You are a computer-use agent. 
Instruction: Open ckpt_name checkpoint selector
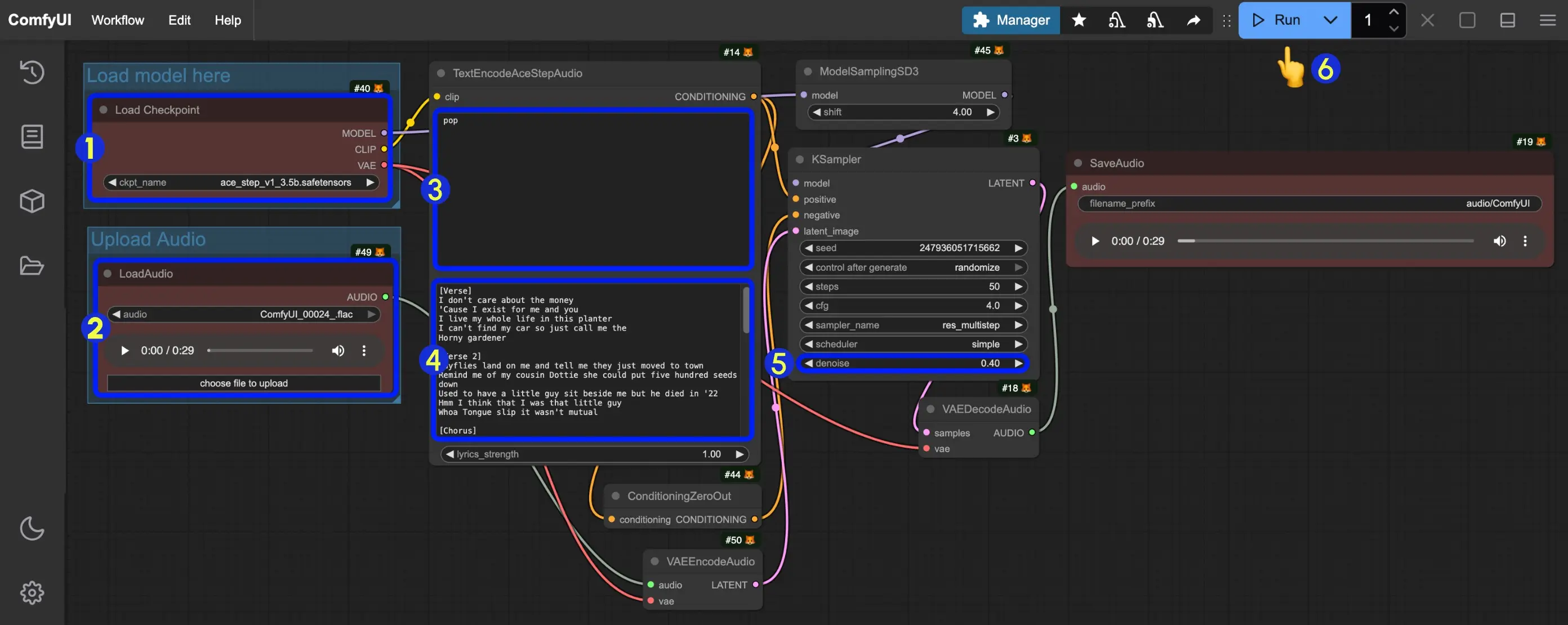click(241, 182)
